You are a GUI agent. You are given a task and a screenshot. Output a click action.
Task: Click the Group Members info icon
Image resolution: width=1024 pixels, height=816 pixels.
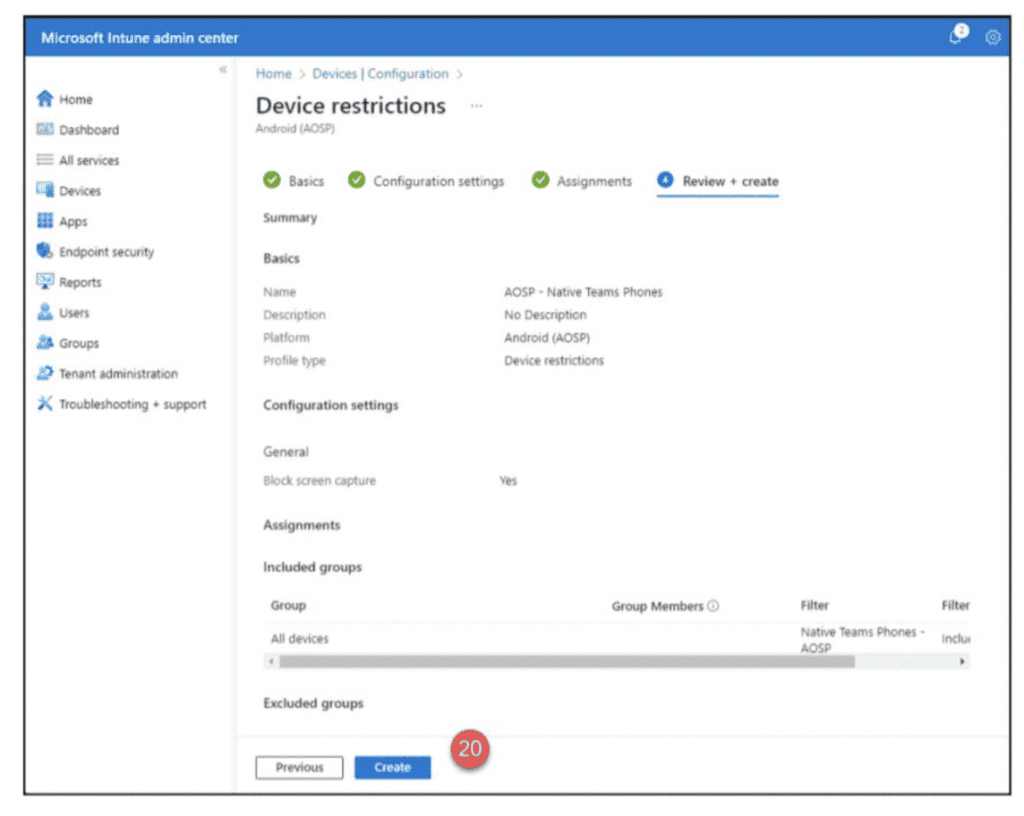pyautogui.click(x=713, y=606)
